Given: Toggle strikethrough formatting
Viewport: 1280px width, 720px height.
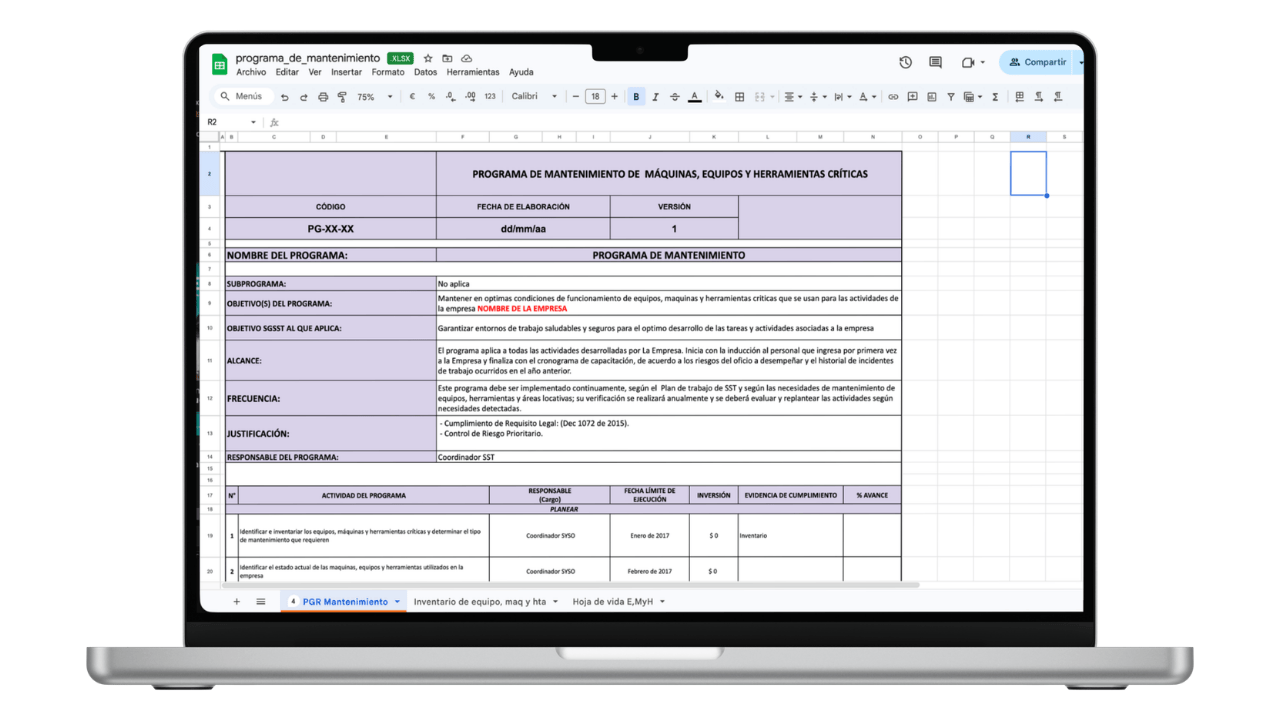Looking at the screenshot, I should 674,97.
